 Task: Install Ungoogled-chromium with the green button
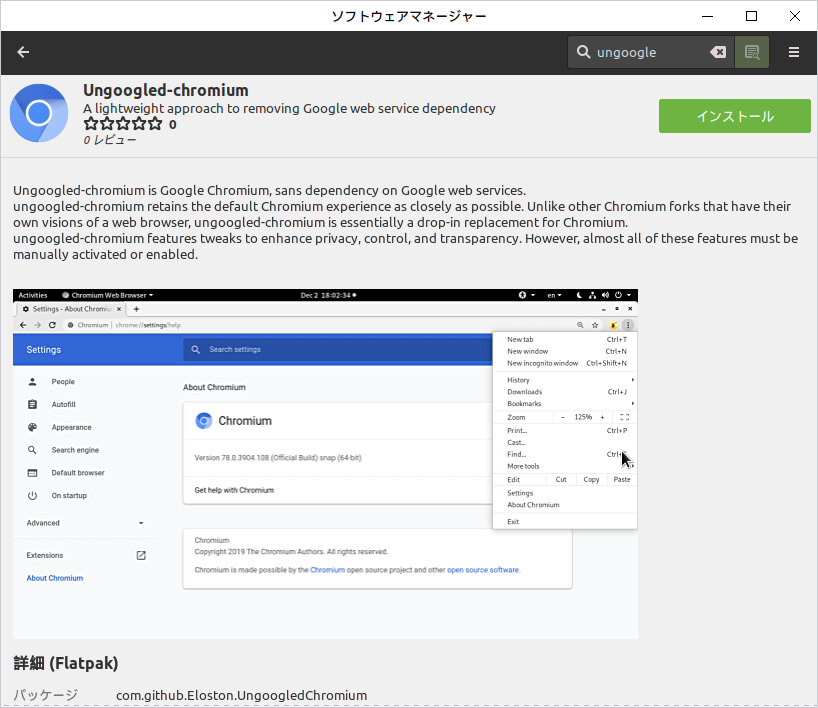pos(735,116)
